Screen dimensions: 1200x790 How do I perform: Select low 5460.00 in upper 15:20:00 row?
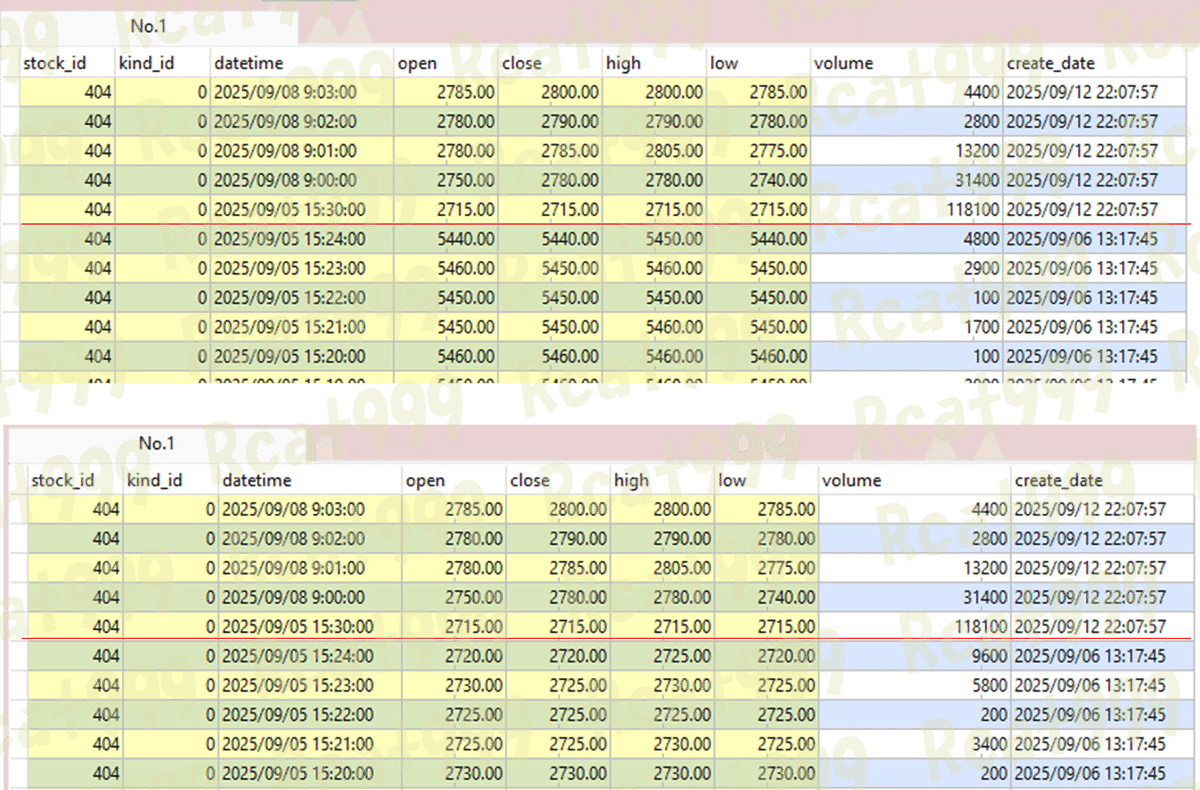[758, 356]
